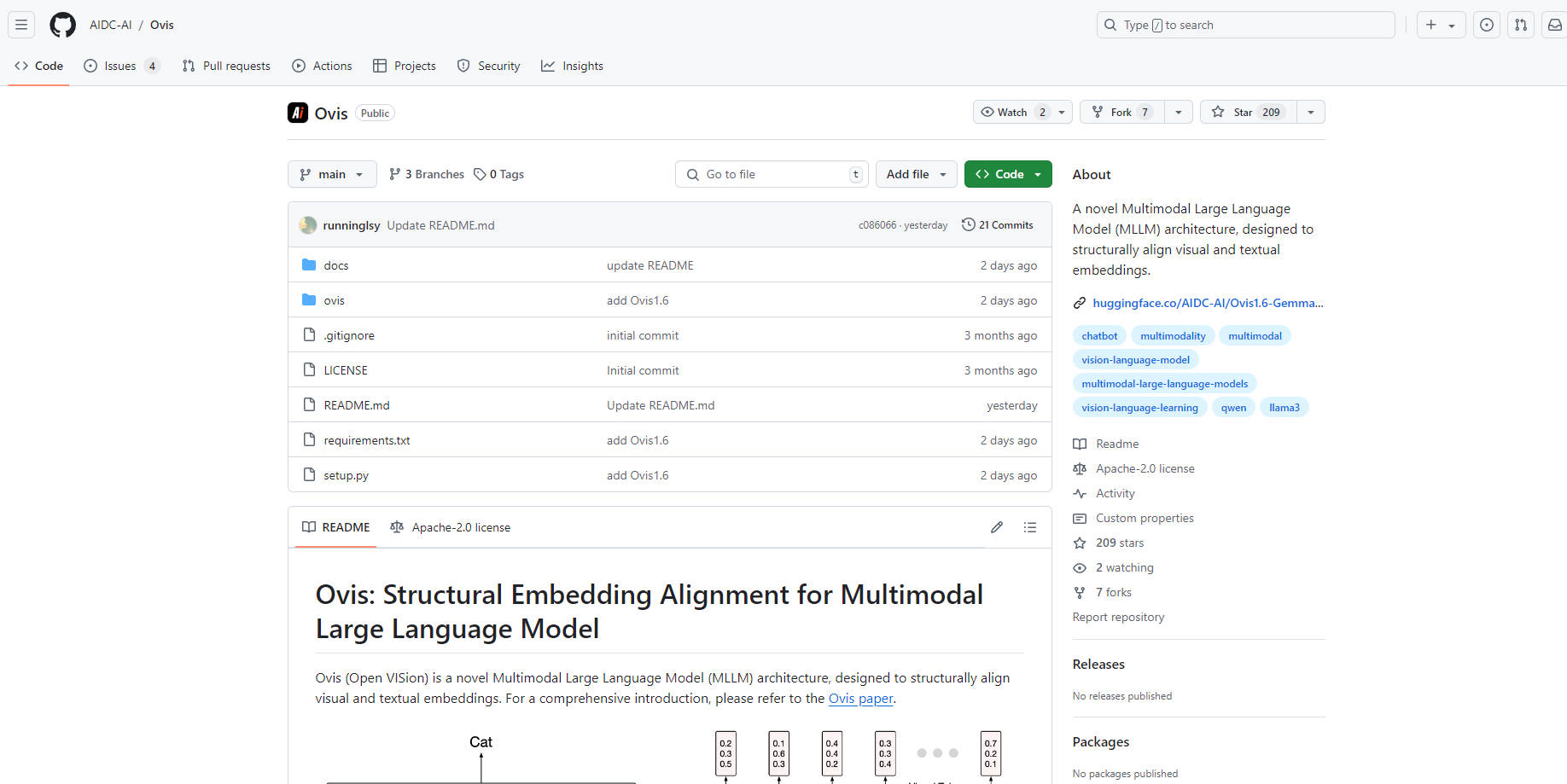The width and height of the screenshot is (1567, 784).
Task: Open the README outline list icon
Action: (x=1030, y=527)
